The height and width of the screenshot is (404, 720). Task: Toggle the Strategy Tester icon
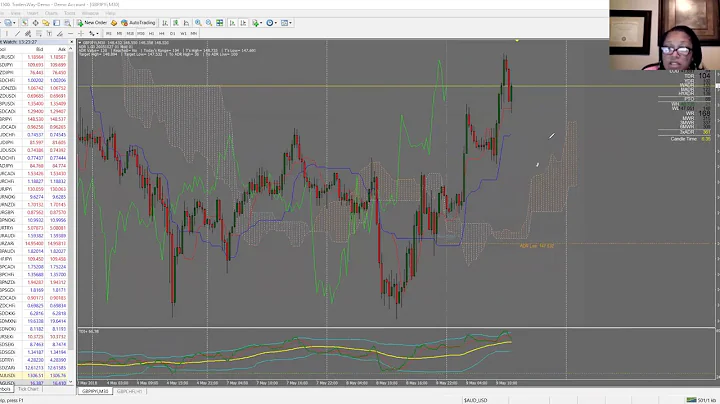click(x=67, y=22)
